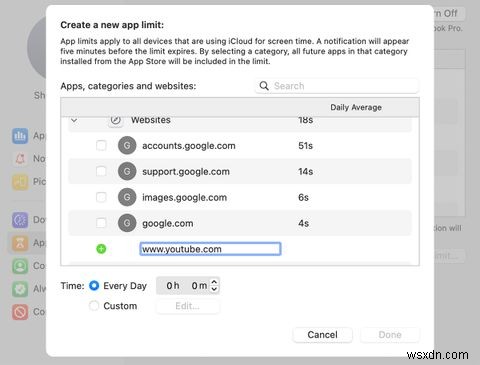This screenshot has height=365, width=480.
Task: Click the Websites category label
Action: pyautogui.click(x=151, y=120)
